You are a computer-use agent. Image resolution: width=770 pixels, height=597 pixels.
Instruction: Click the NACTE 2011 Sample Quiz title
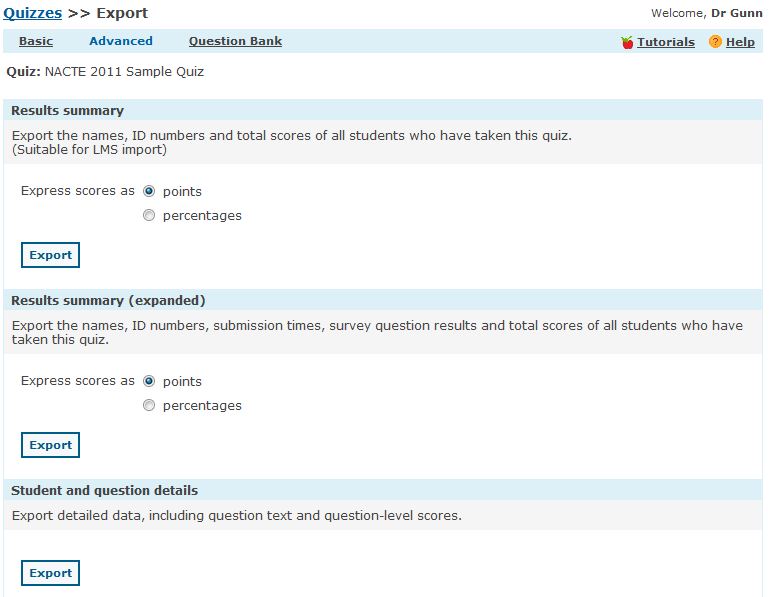click(x=124, y=72)
